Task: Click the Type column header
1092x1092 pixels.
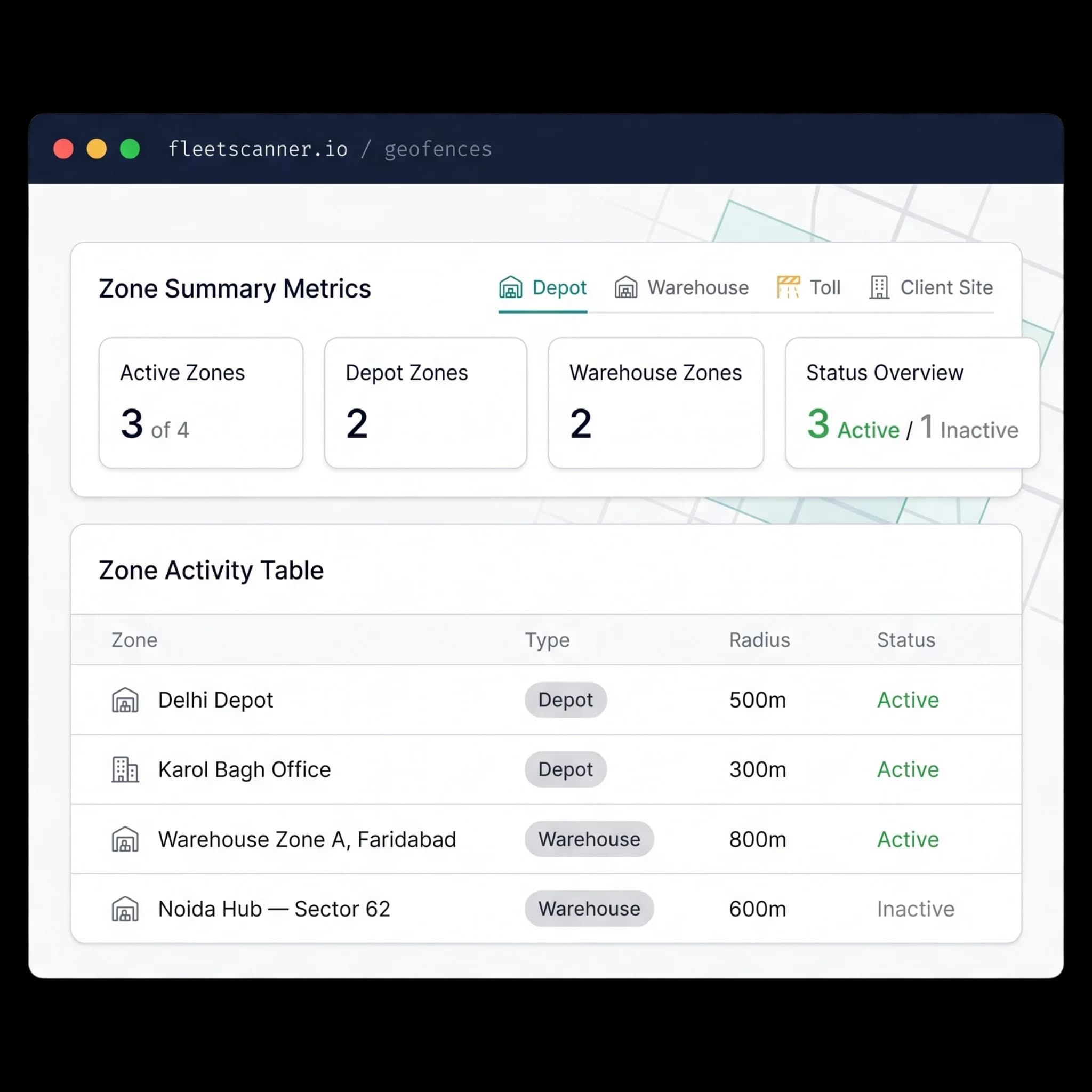Action: tap(547, 640)
